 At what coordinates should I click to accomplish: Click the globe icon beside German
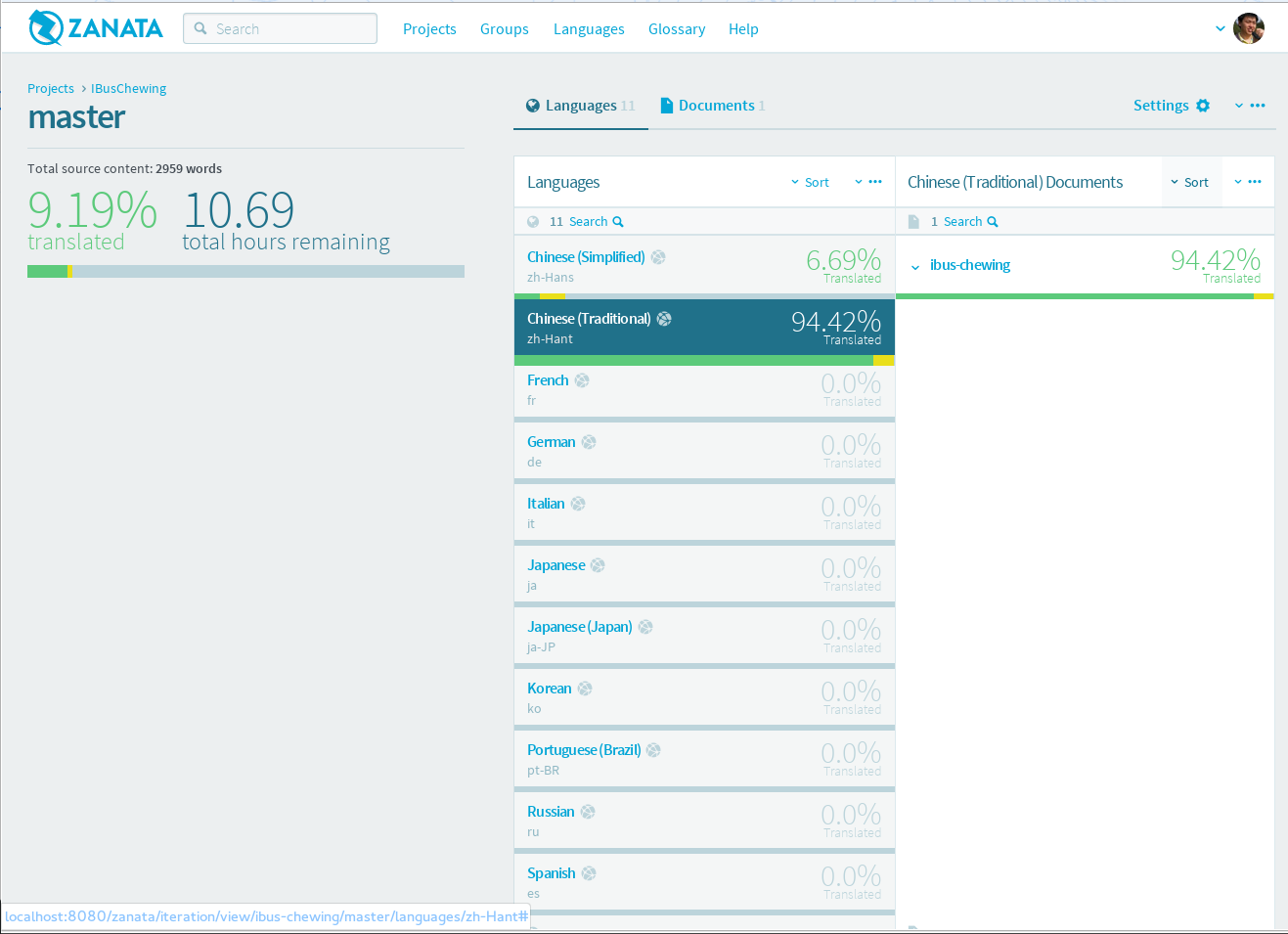[x=589, y=441]
